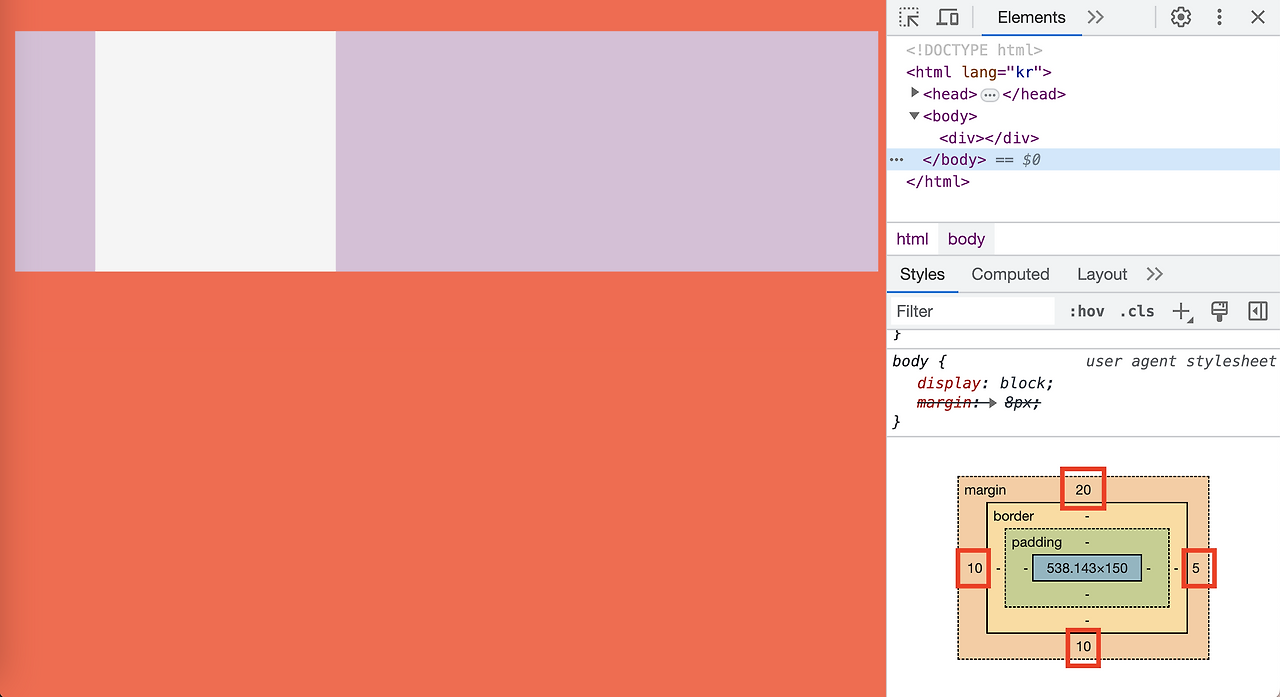Close the DevTools panel
Viewport: 1280px width, 697px height.
click(x=1258, y=17)
